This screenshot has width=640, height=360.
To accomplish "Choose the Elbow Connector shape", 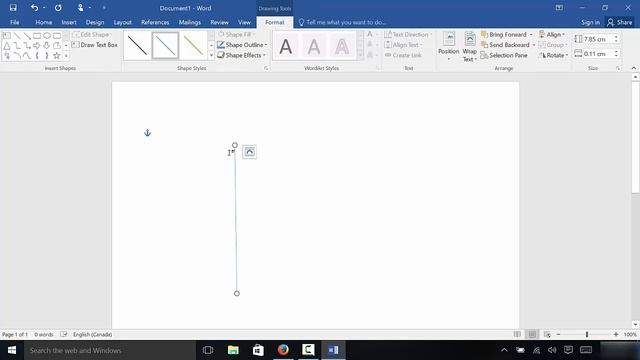I will 17,46.
